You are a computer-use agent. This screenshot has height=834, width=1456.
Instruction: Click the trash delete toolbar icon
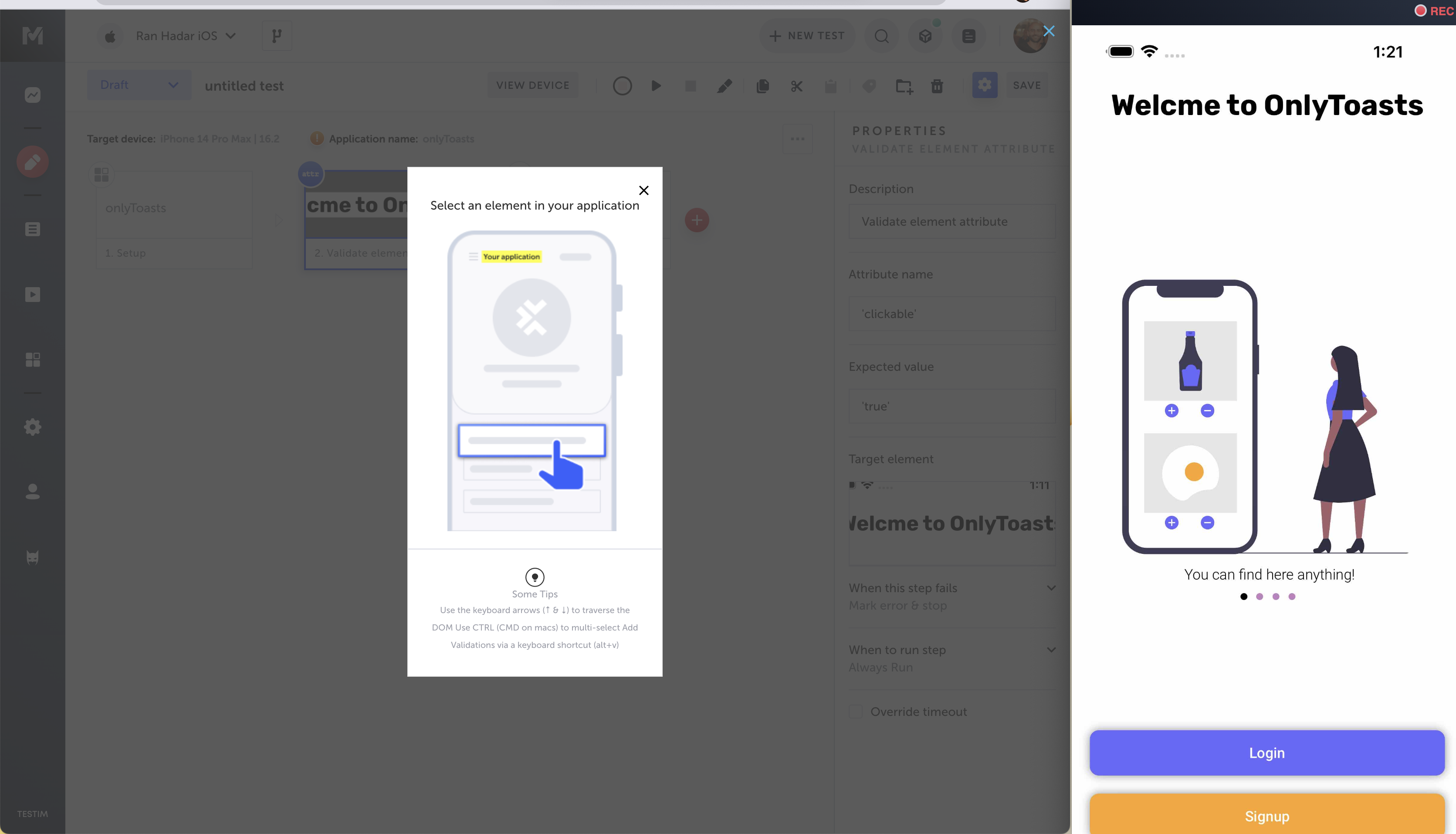[x=937, y=86]
